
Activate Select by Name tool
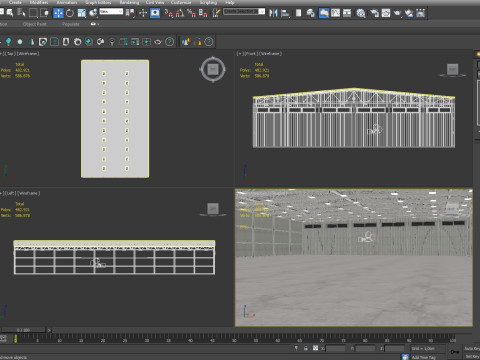click(21, 13)
